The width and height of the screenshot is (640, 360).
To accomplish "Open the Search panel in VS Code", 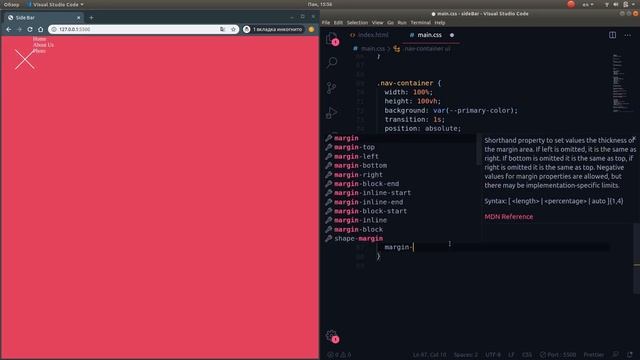I will [x=332, y=62].
